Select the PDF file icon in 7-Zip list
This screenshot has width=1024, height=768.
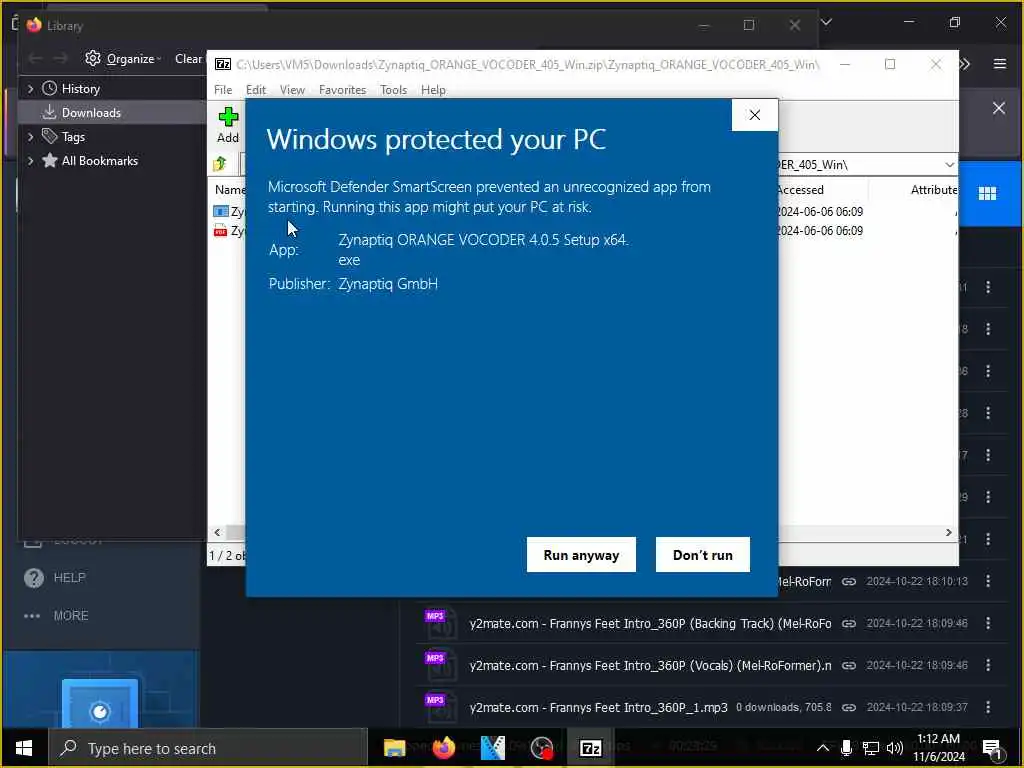click(x=221, y=231)
